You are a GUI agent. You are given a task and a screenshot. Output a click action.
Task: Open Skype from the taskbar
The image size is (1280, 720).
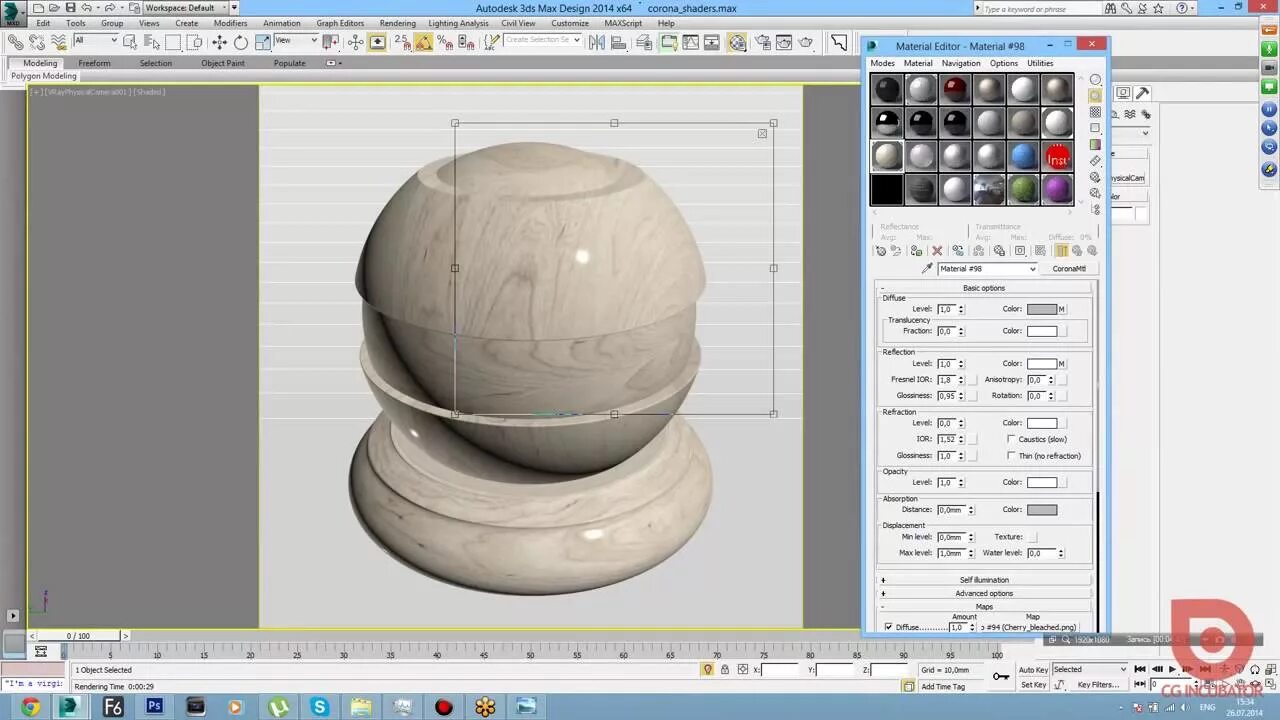pyautogui.click(x=319, y=707)
